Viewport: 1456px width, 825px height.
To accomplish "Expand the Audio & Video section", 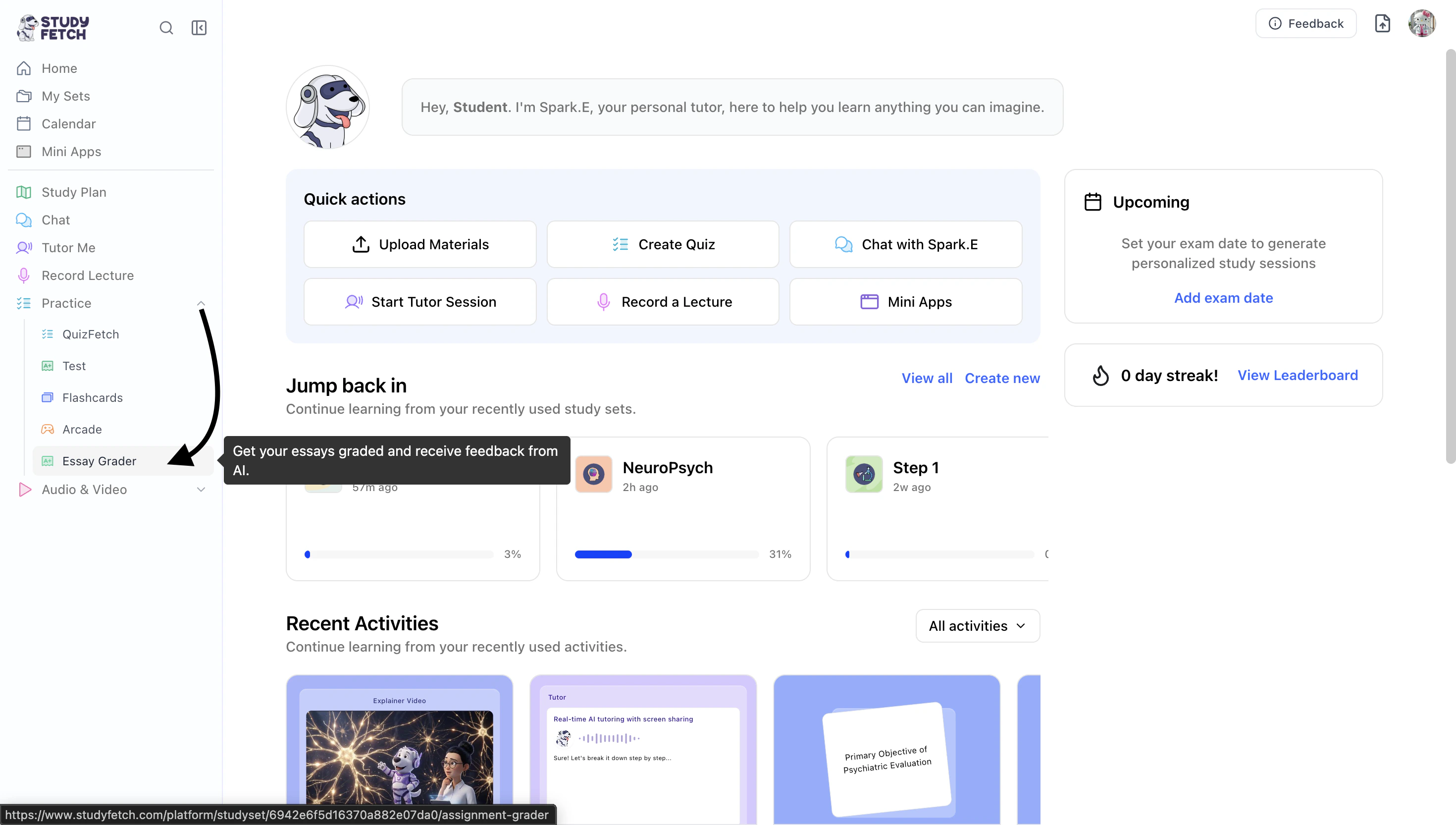I will click(201, 490).
